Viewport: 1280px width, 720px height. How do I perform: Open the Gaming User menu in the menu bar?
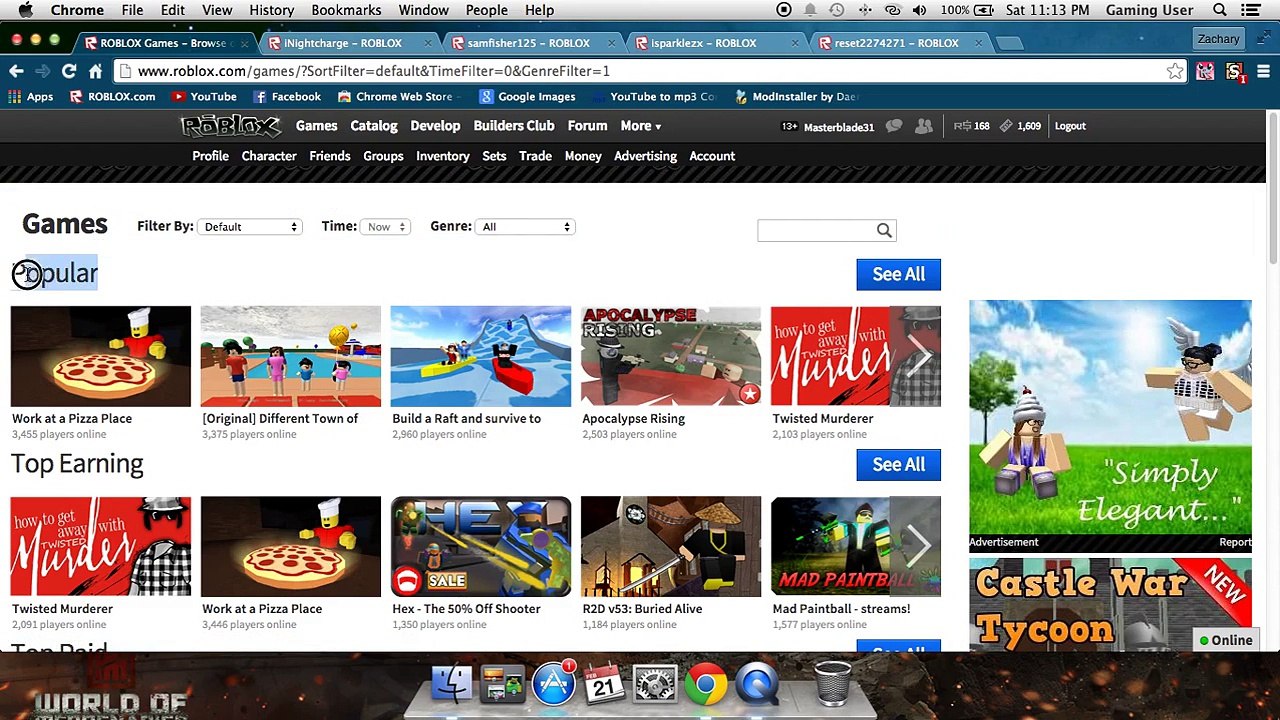(x=1149, y=10)
